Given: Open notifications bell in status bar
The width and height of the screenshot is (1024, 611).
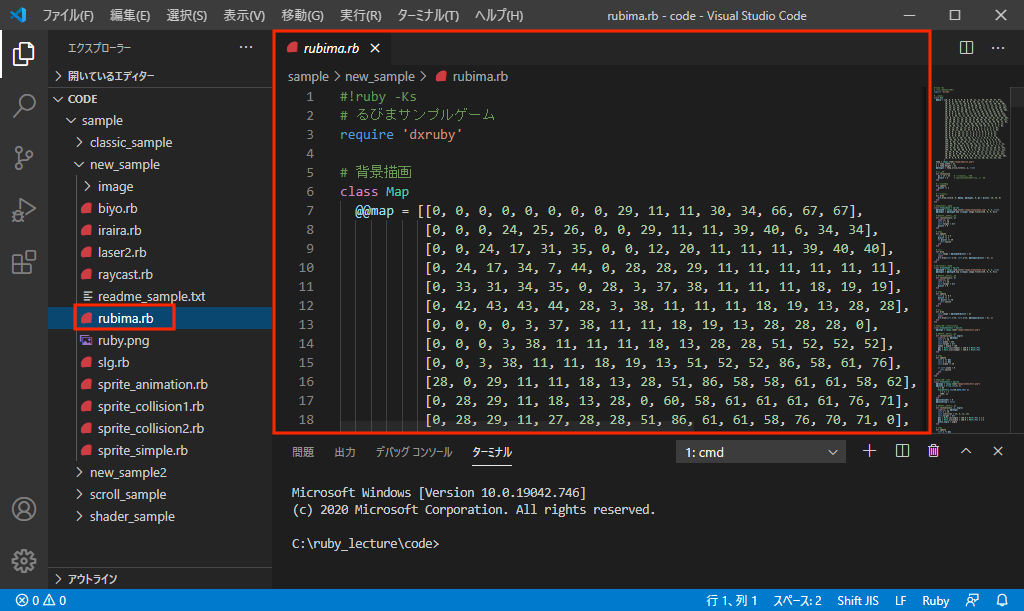Looking at the screenshot, I should (x=1002, y=601).
